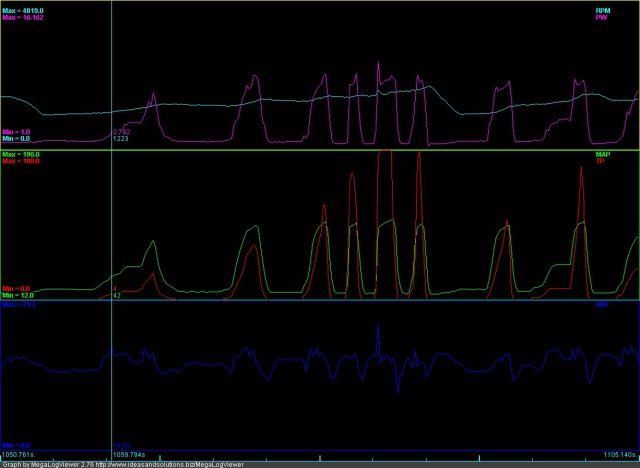640x468 pixels.
Task: Click the 2.792 PW cursor value
Action: click(x=121, y=132)
